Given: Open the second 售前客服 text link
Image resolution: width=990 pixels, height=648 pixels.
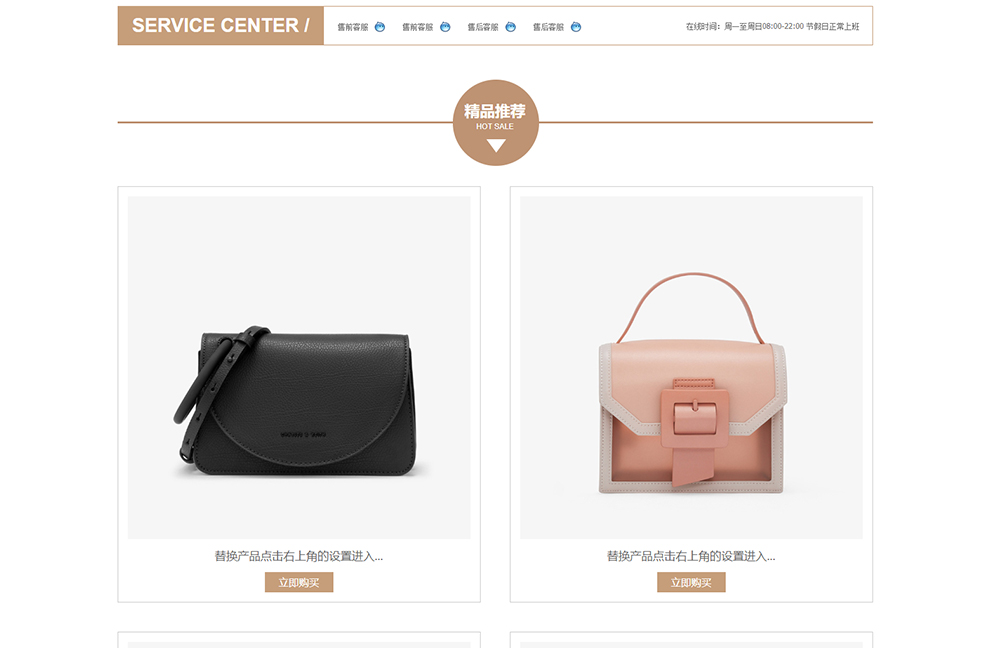Looking at the screenshot, I should [x=417, y=27].
